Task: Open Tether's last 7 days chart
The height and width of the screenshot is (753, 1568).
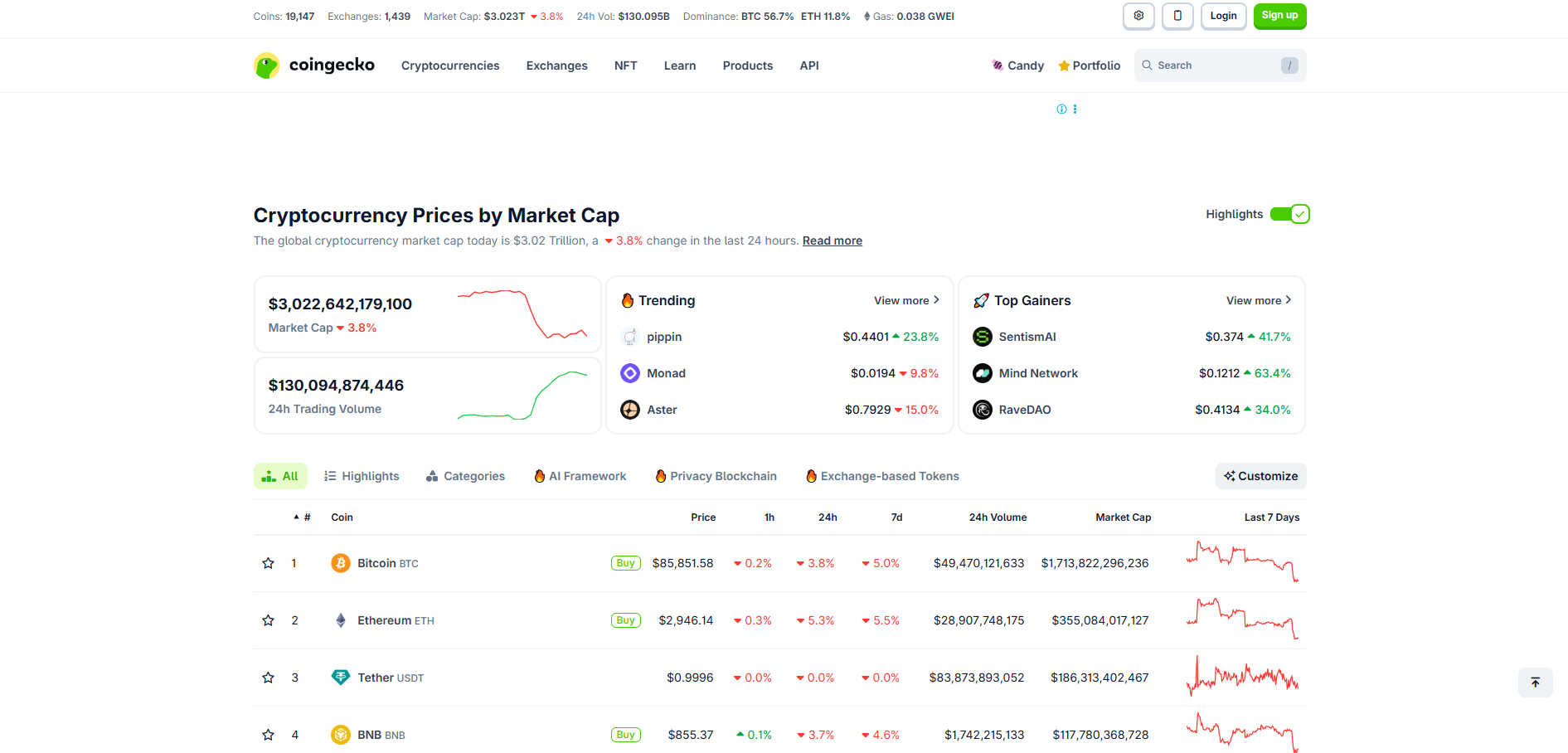Action: (1242, 677)
